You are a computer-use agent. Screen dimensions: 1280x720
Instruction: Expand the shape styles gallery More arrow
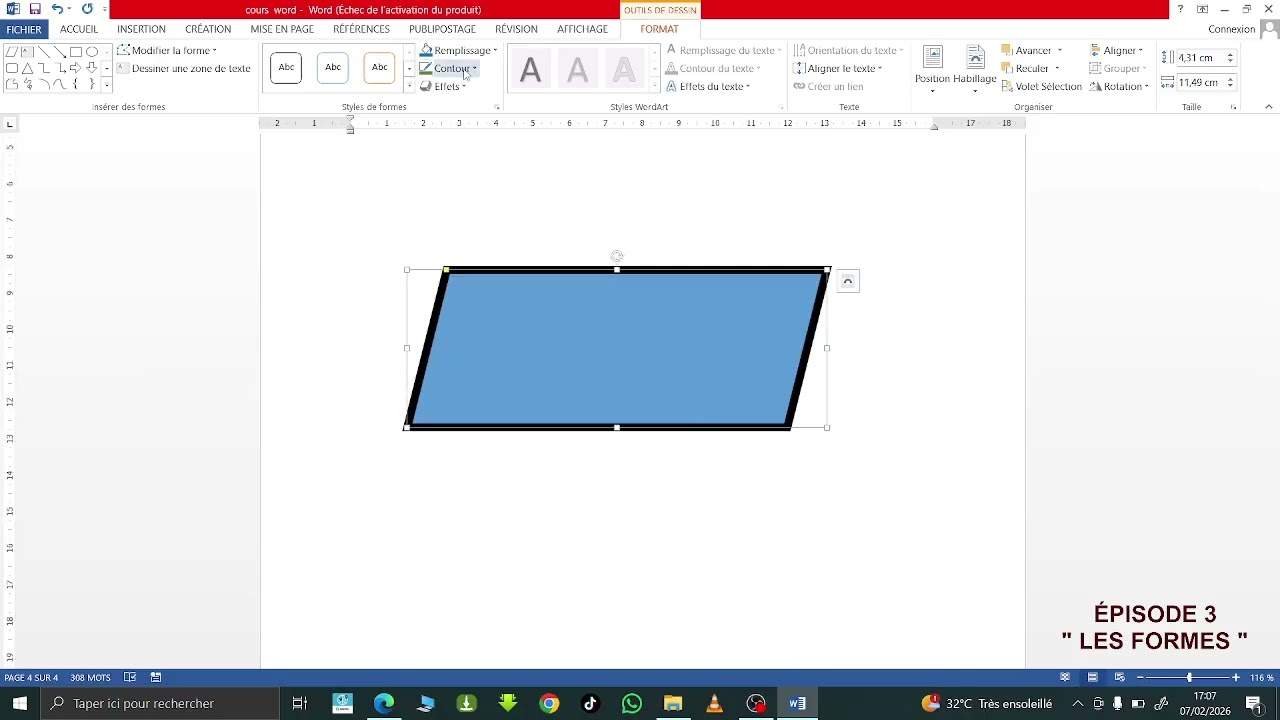click(x=409, y=86)
